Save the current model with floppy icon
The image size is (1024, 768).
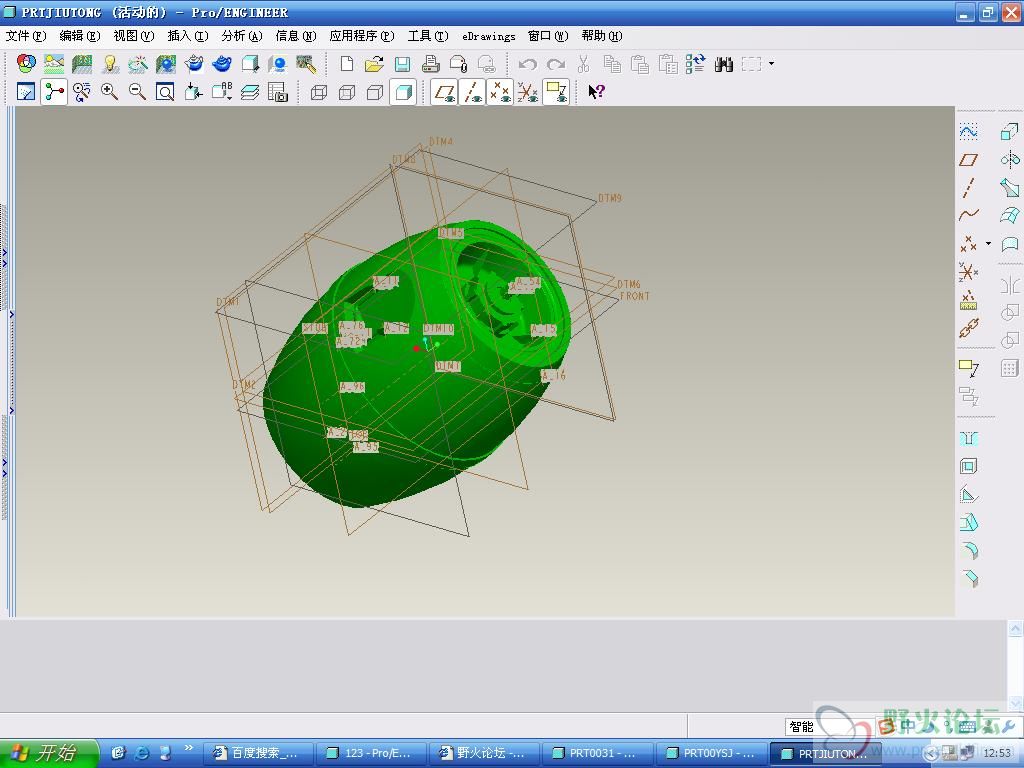click(x=402, y=64)
